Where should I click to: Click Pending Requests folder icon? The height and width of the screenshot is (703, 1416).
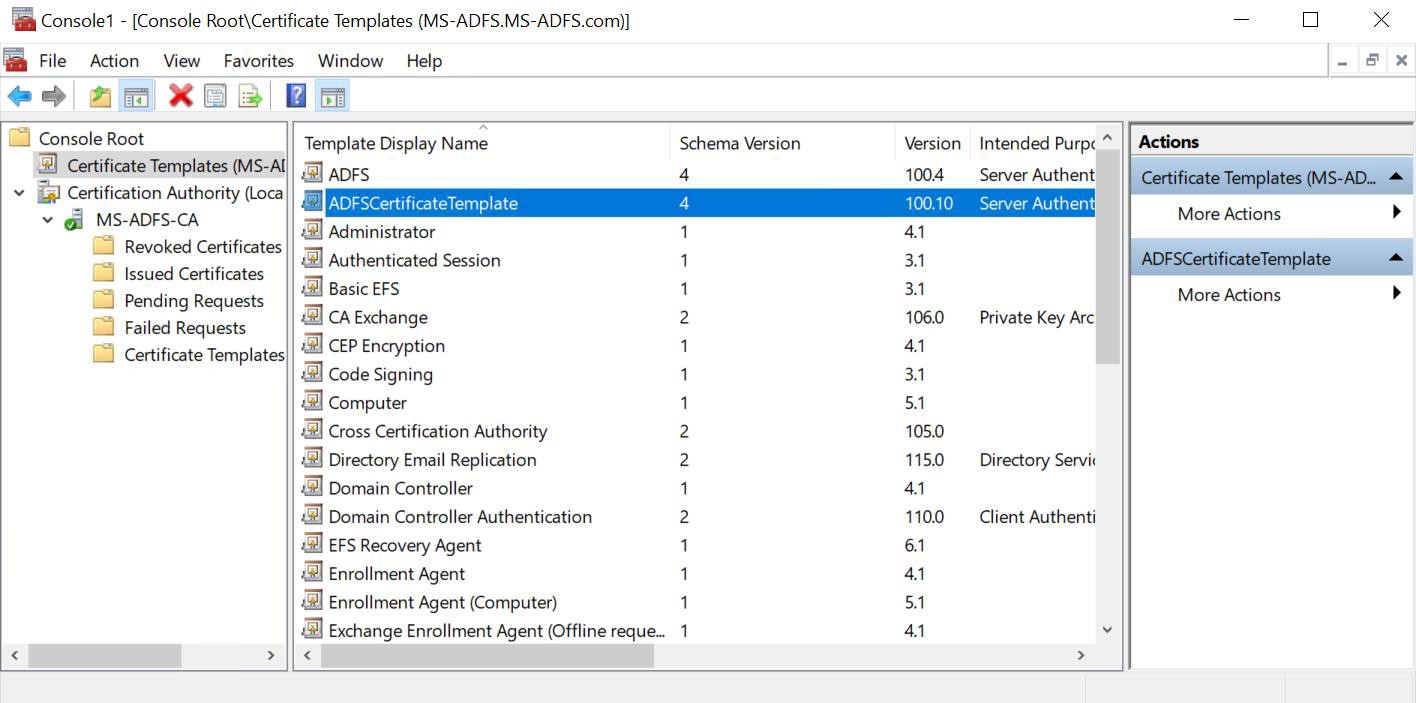(x=103, y=300)
